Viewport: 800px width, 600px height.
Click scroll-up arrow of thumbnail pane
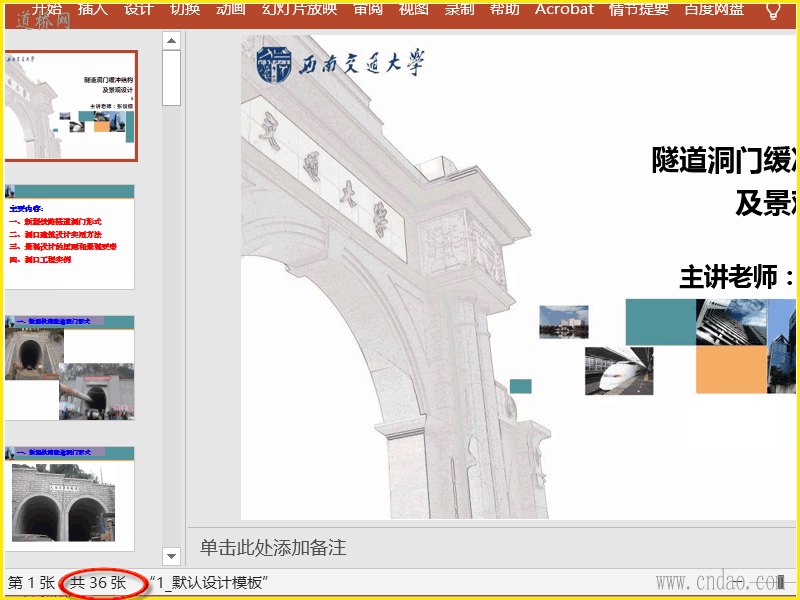point(171,41)
